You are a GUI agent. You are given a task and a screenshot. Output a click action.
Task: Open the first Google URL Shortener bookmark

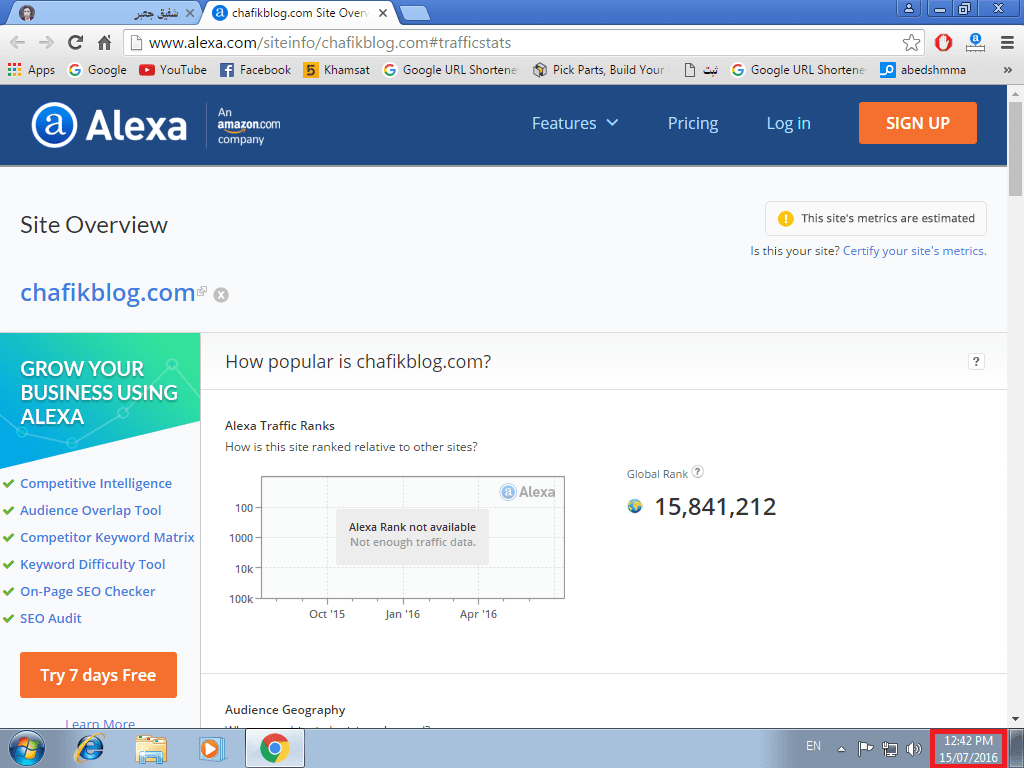(450, 70)
